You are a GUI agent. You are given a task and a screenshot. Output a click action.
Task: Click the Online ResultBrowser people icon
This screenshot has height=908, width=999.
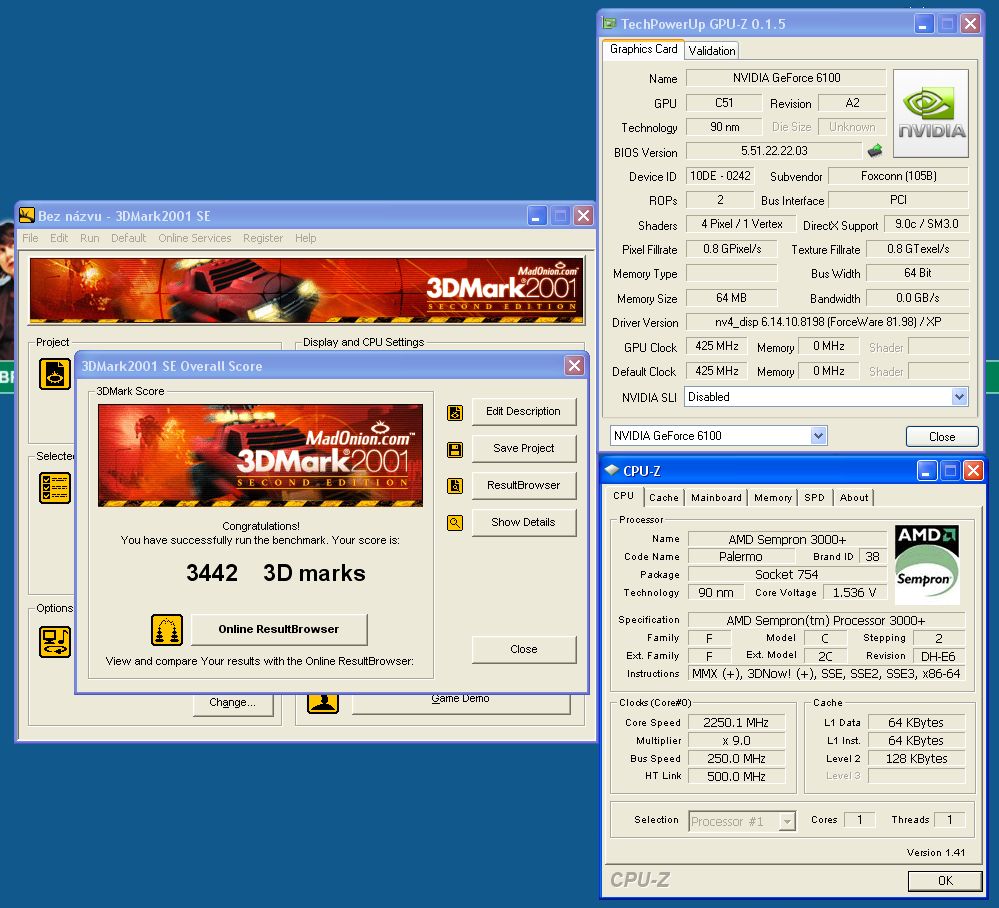coord(167,630)
